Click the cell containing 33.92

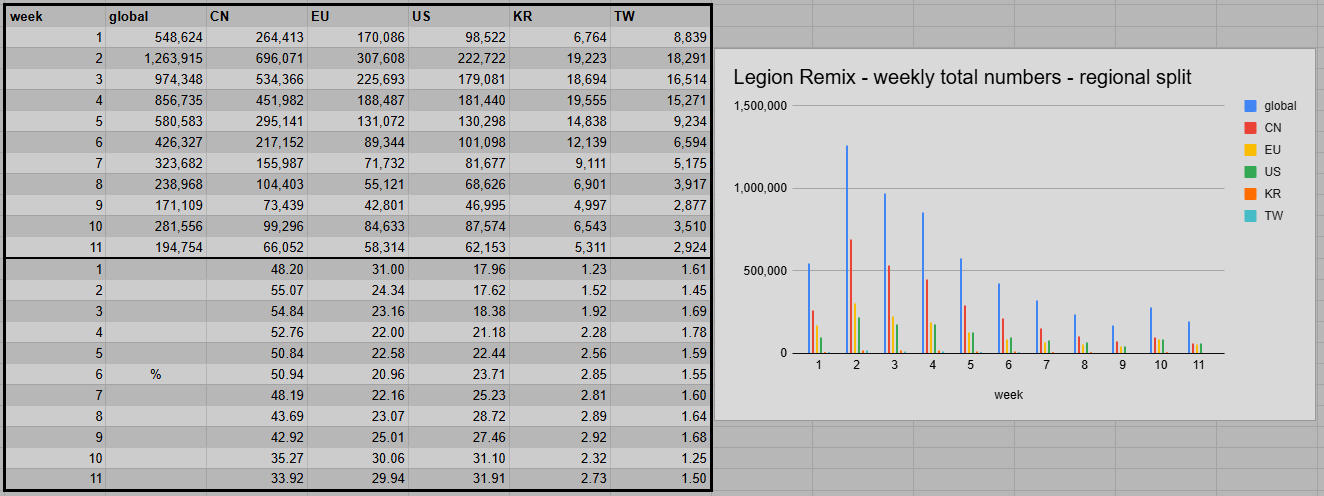[x=256, y=479]
